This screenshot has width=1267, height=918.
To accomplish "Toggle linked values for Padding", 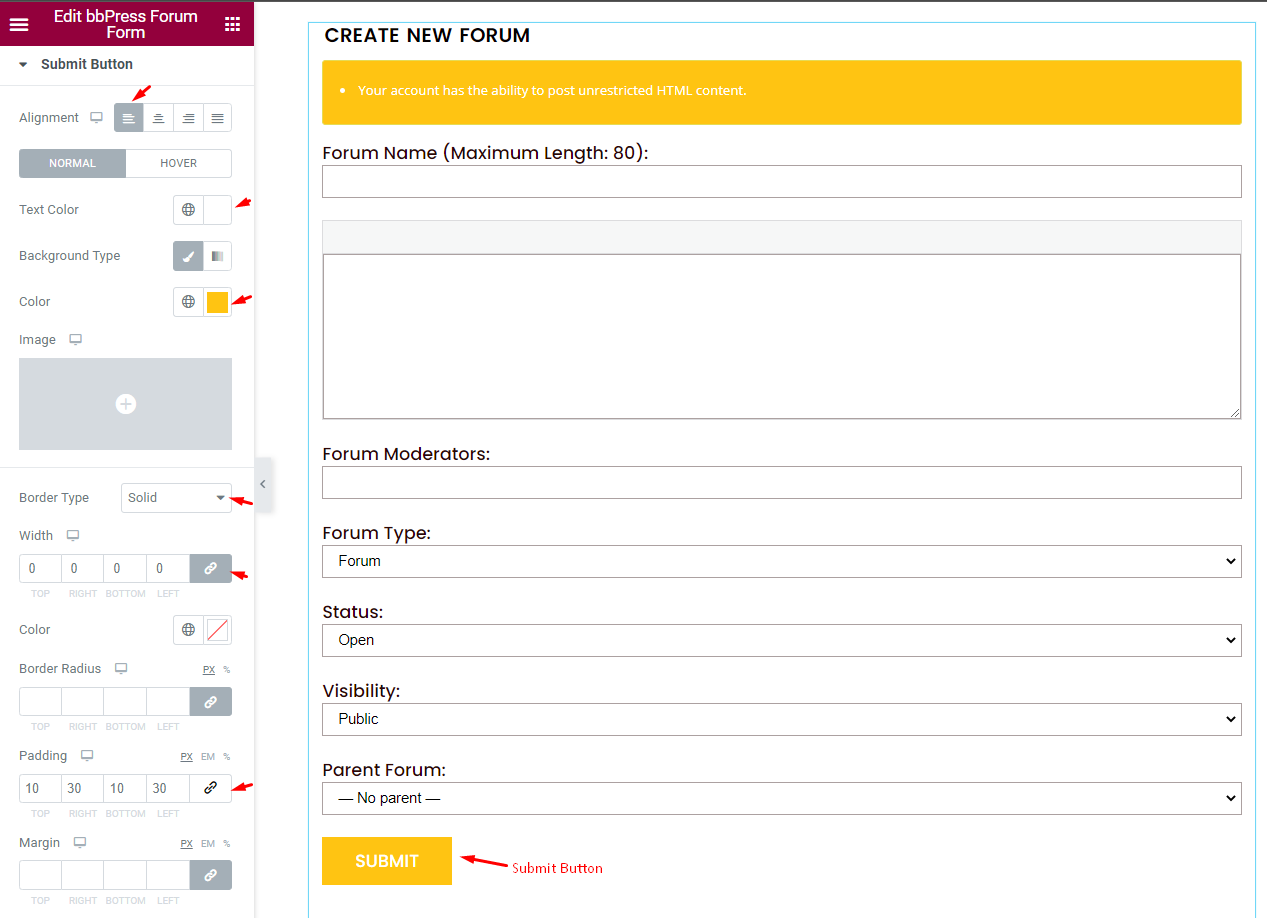I will pos(210,788).
